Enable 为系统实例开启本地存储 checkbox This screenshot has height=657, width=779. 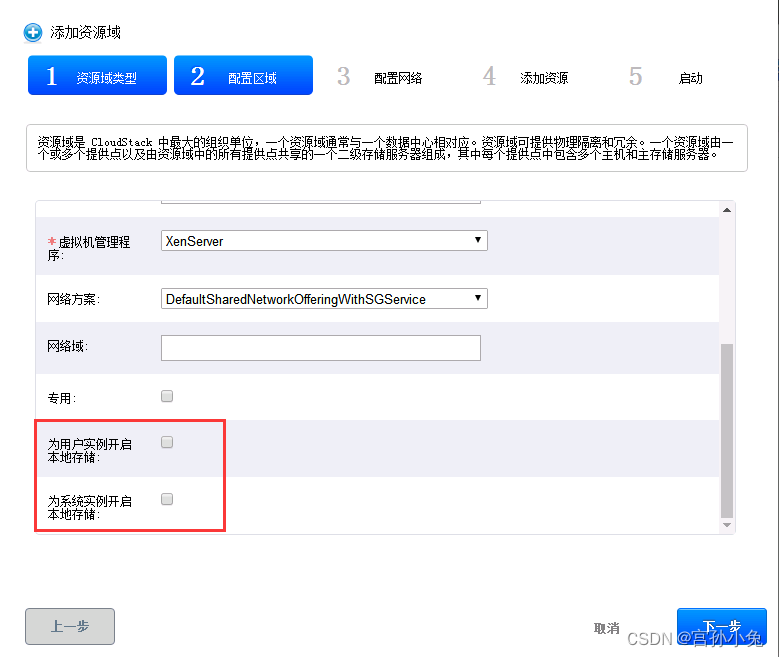click(167, 499)
